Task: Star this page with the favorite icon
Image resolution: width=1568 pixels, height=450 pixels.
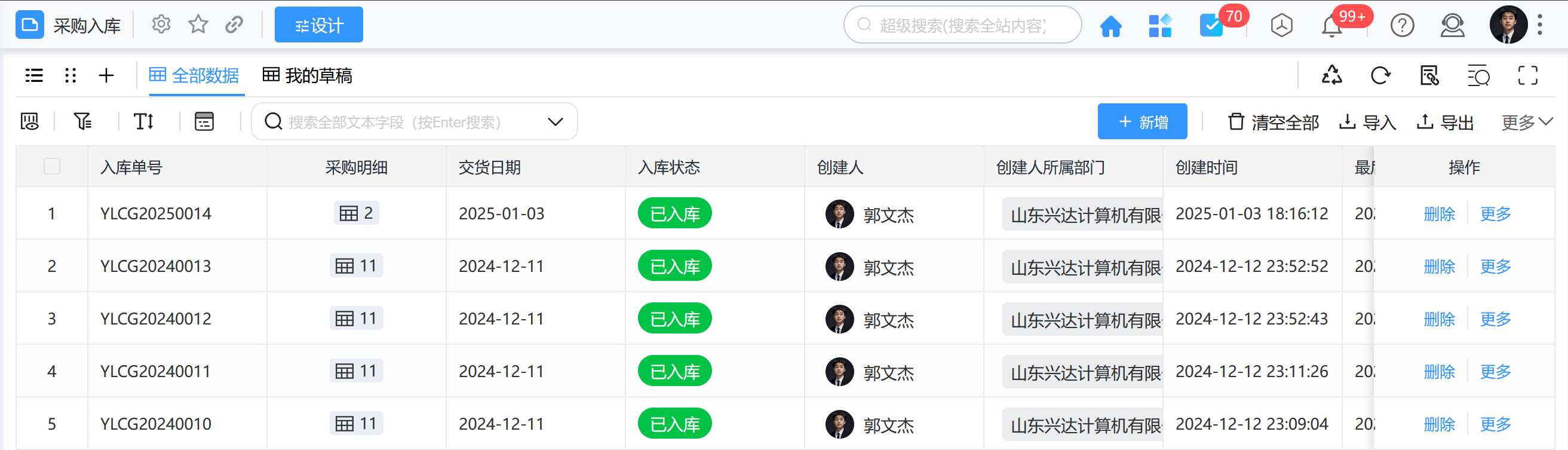Action: (198, 25)
